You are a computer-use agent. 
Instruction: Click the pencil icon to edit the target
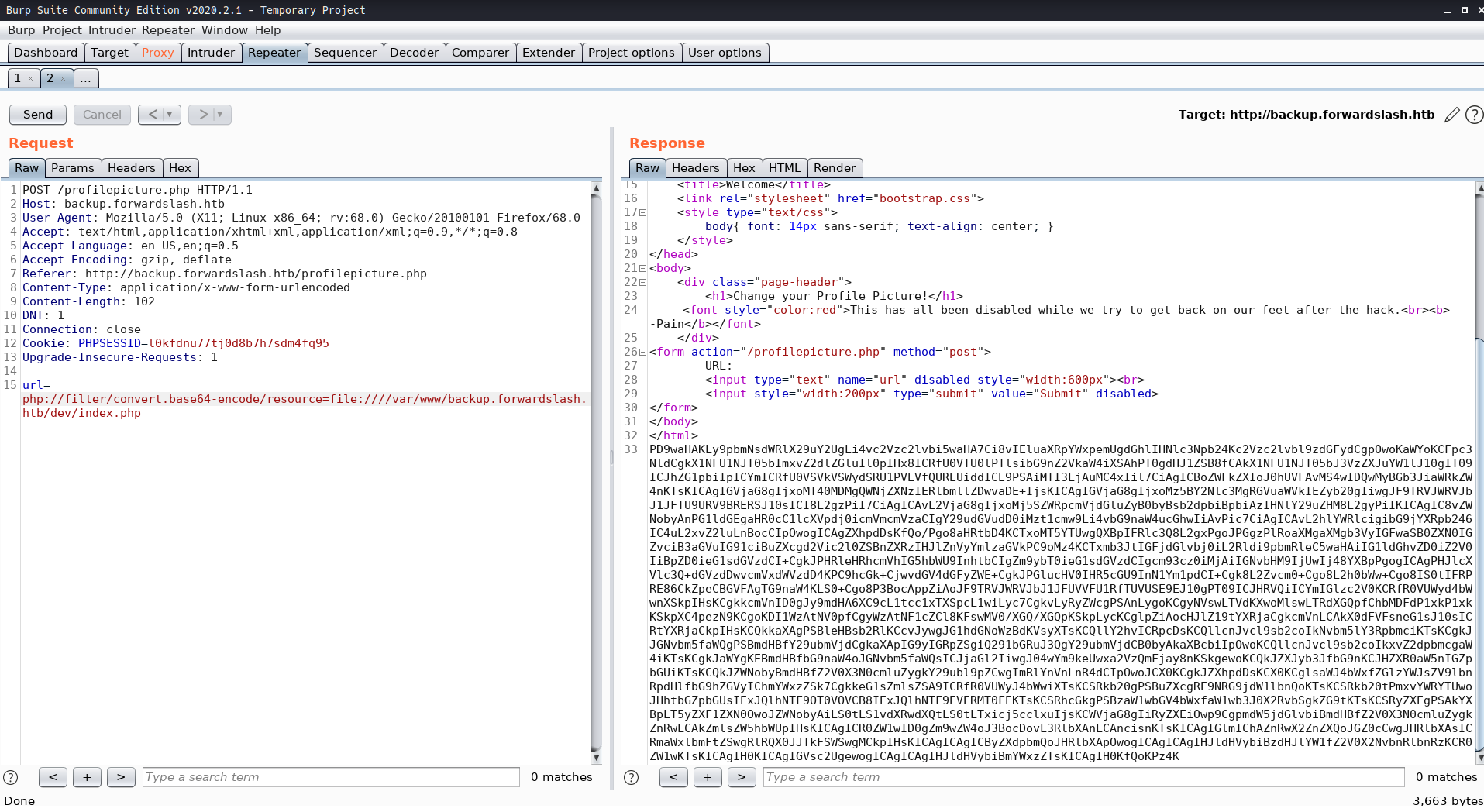pos(1451,115)
